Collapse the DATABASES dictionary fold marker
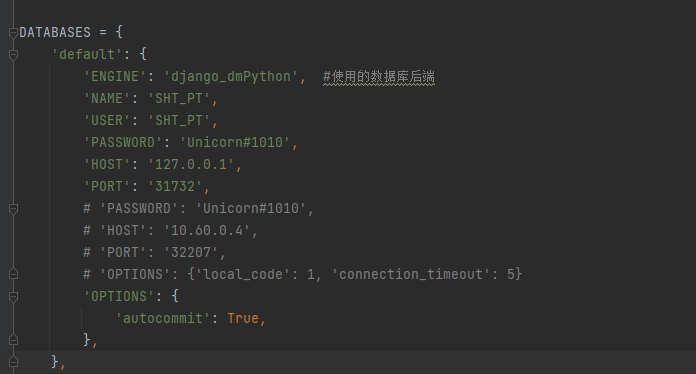This screenshot has height=374, width=696. (13, 32)
